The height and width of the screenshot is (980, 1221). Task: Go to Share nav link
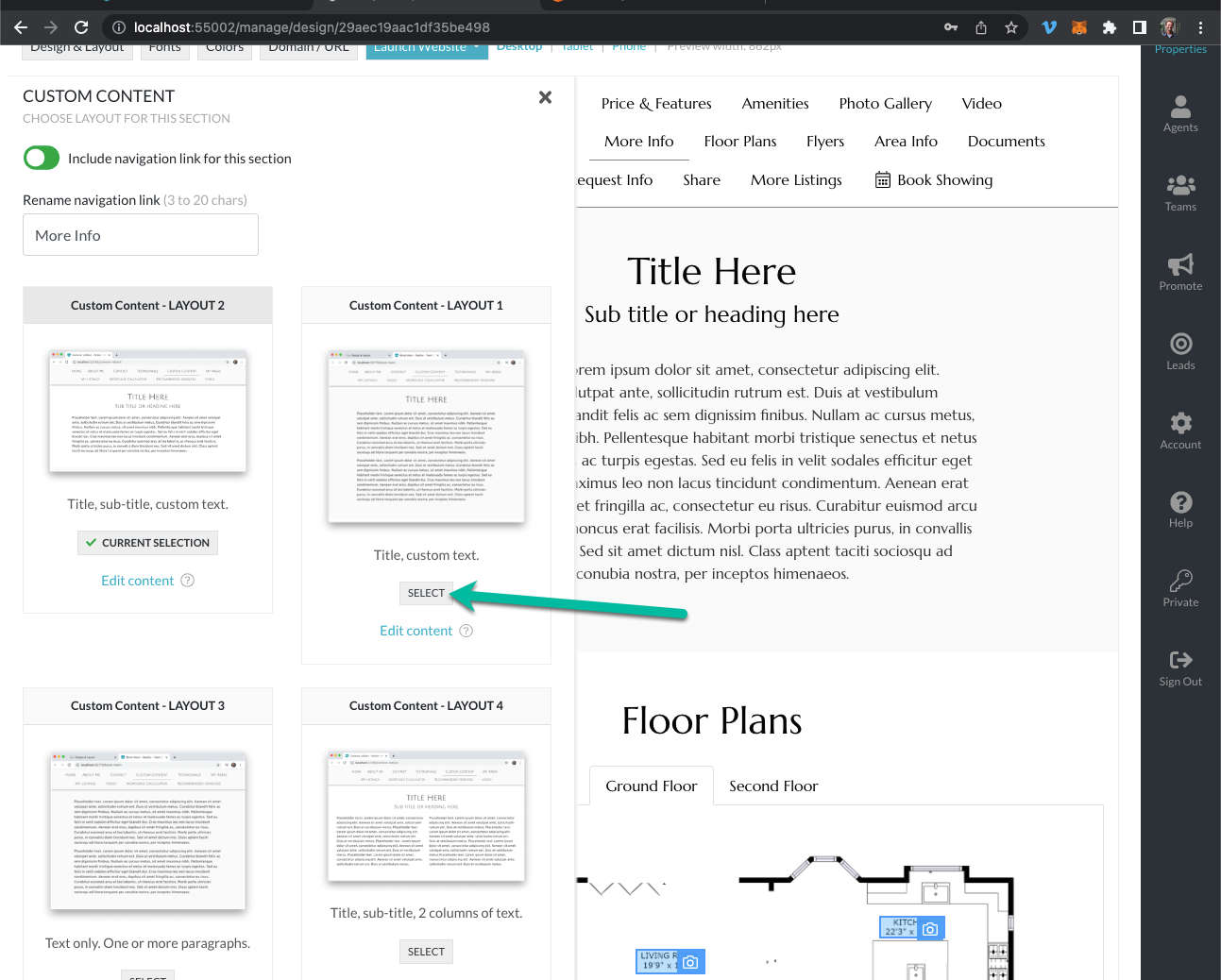pos(702,180)
